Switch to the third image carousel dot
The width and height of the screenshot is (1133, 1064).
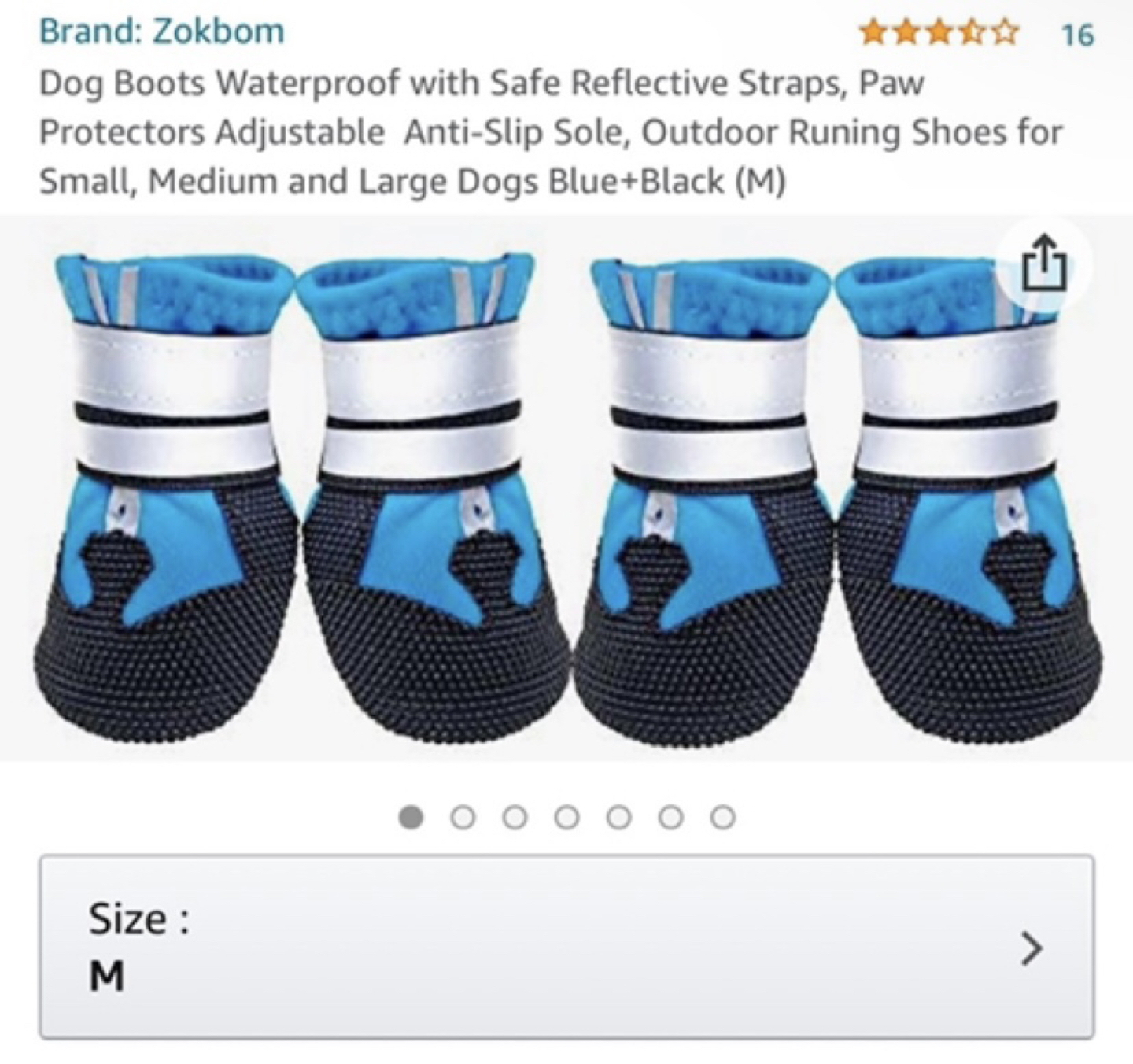click(515, 818)
